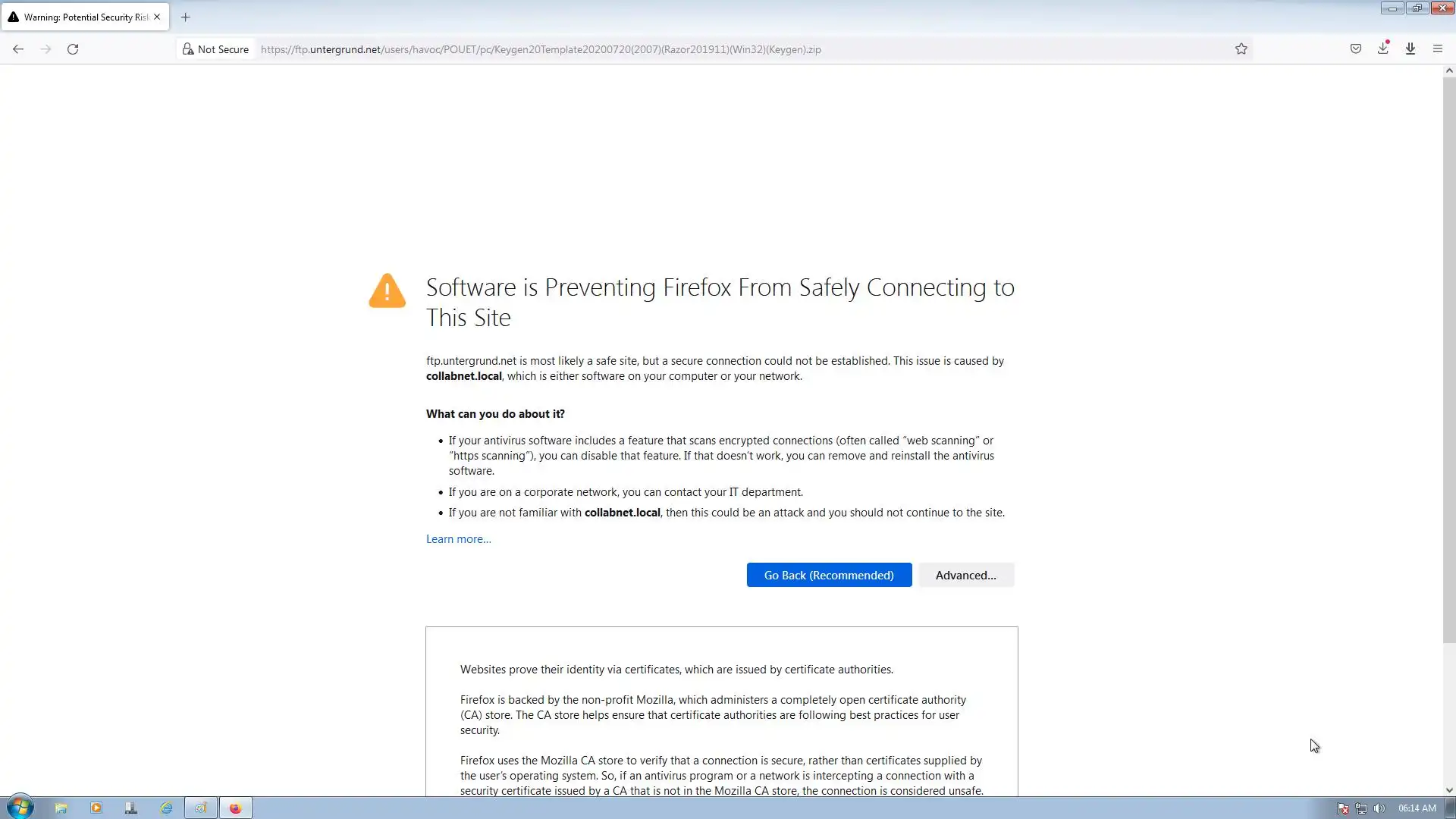Click the Not Secure lock indicator

tap(215, 49)
